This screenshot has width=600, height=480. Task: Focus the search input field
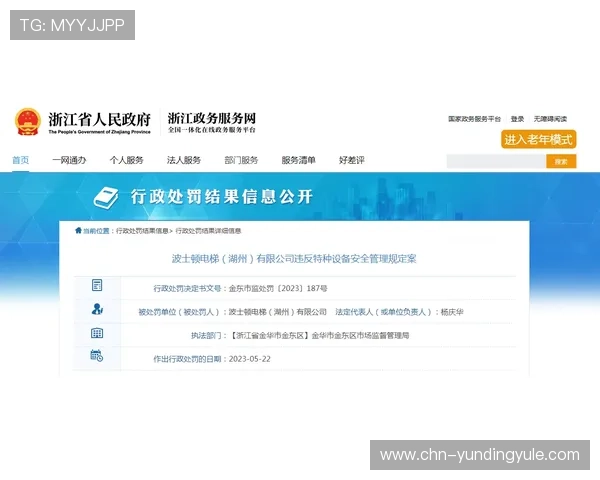point(496,162)
